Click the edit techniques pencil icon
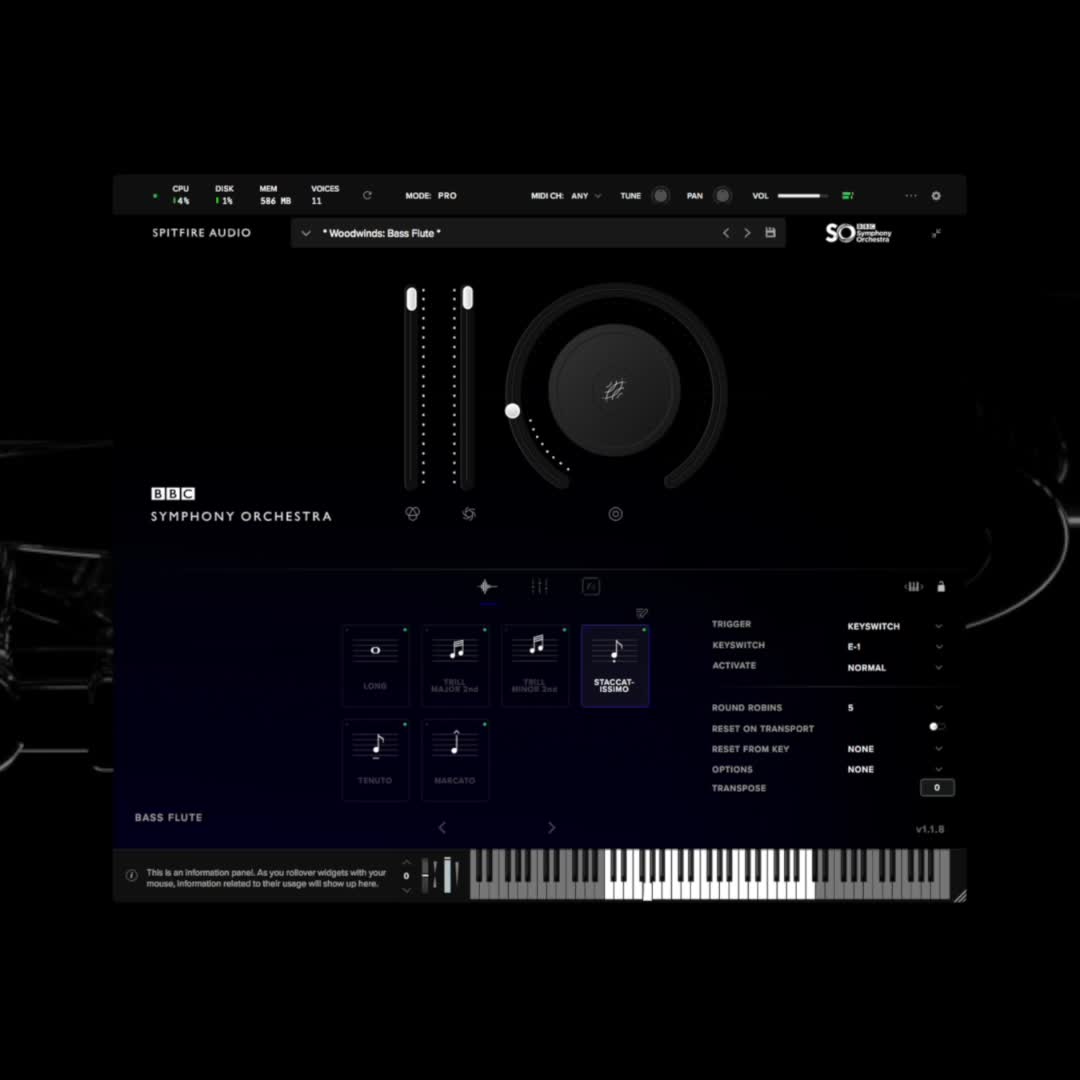This screenshot has width=1080, height=1080. pos(641,613)
